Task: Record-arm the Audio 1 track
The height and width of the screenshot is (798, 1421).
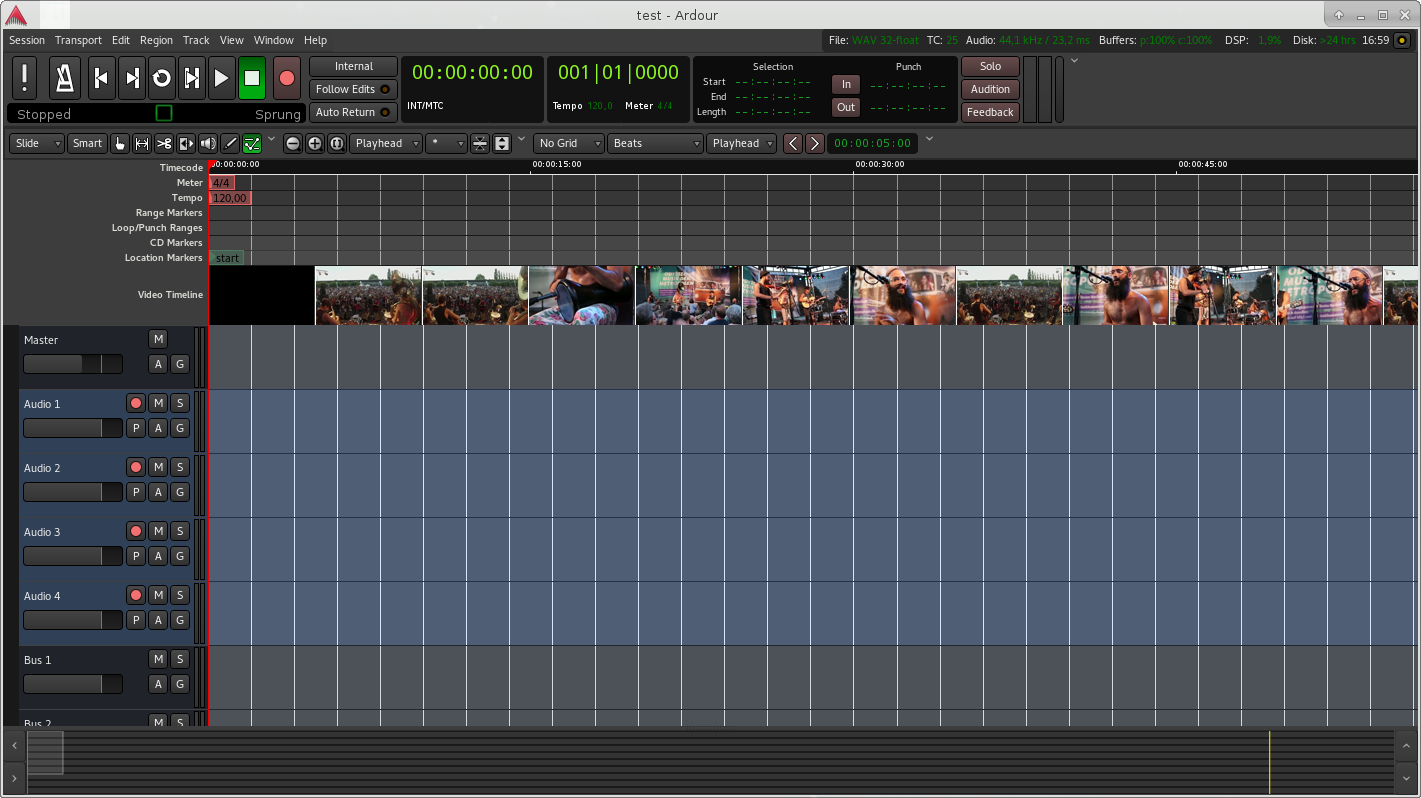Action: [136, 403]
